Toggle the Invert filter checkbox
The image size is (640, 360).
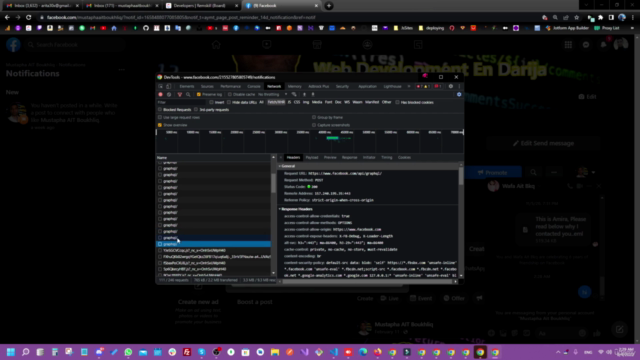coord(211,102)
